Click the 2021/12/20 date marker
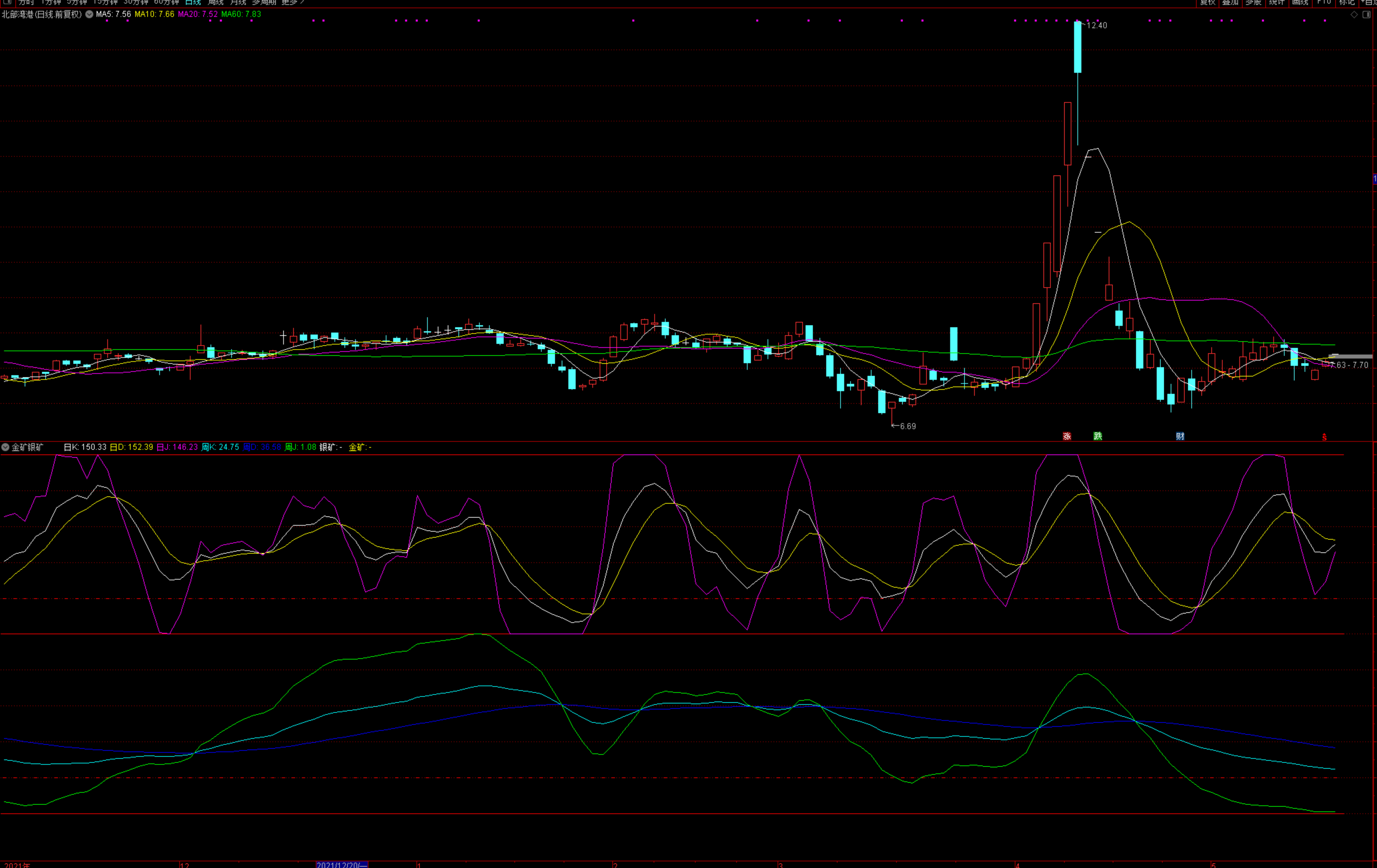 (x=342, y=864)
